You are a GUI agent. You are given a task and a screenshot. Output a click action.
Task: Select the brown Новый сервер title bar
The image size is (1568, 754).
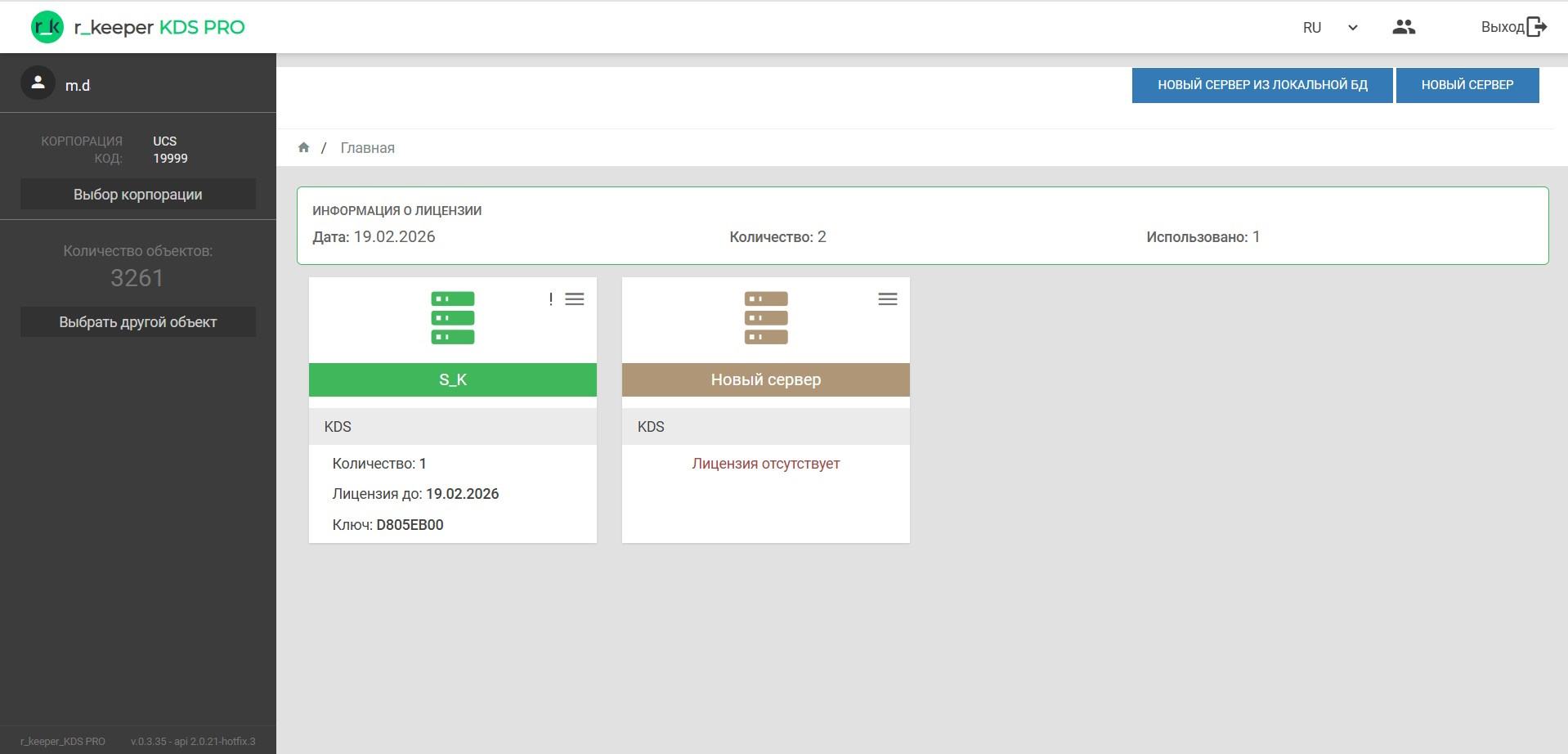[x=765, y=379]
